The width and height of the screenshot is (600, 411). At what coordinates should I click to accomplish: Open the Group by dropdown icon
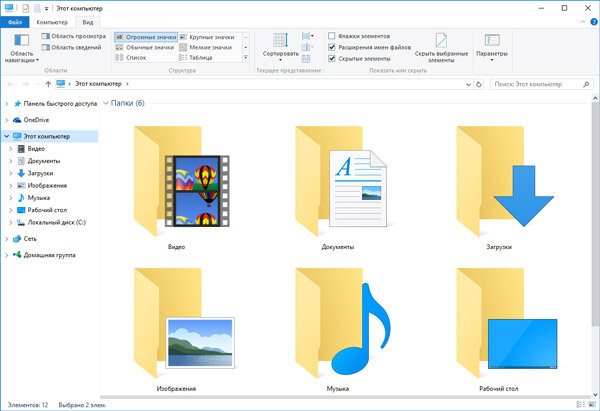coord(307,36)
